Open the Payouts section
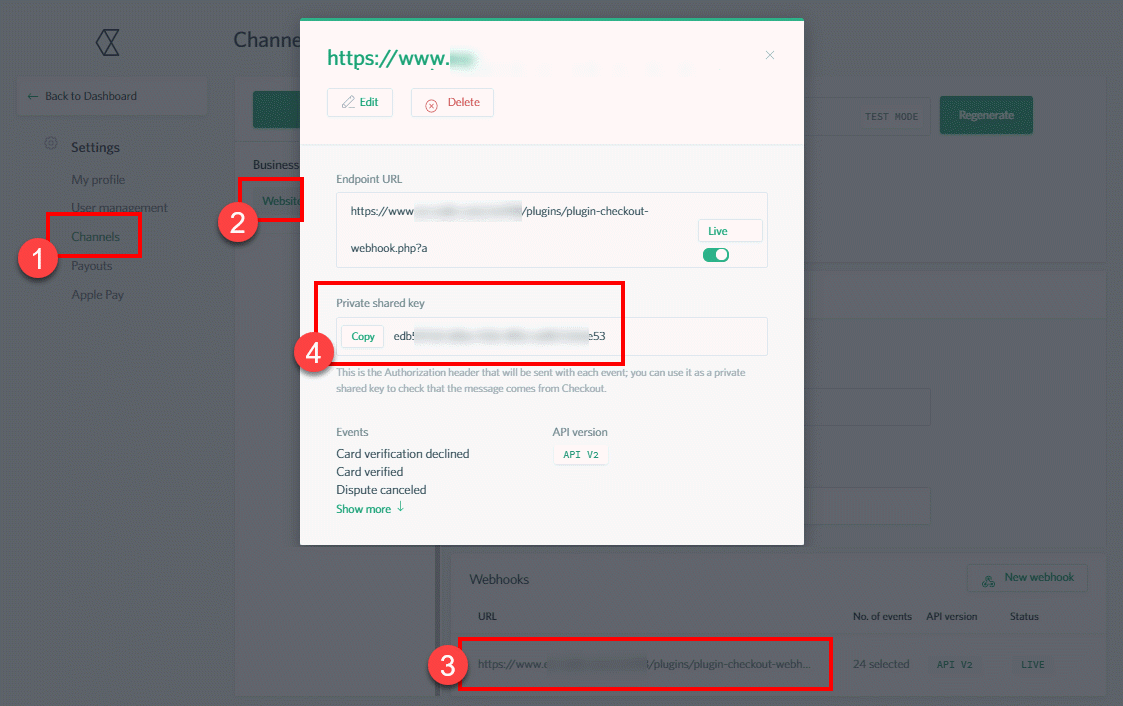Image resolution: width=1123 pixels, height=706 pixels. tap(91, 264)
